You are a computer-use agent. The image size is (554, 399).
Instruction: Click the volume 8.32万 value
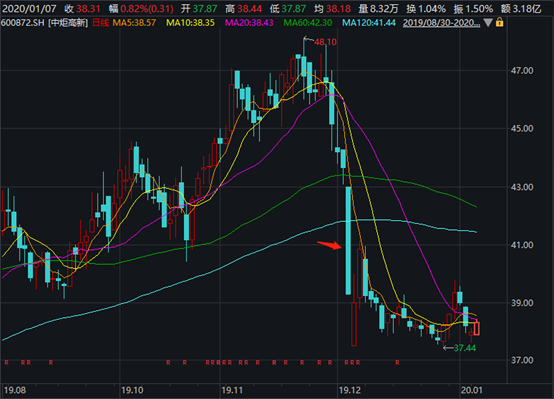(x=384, y=8)
